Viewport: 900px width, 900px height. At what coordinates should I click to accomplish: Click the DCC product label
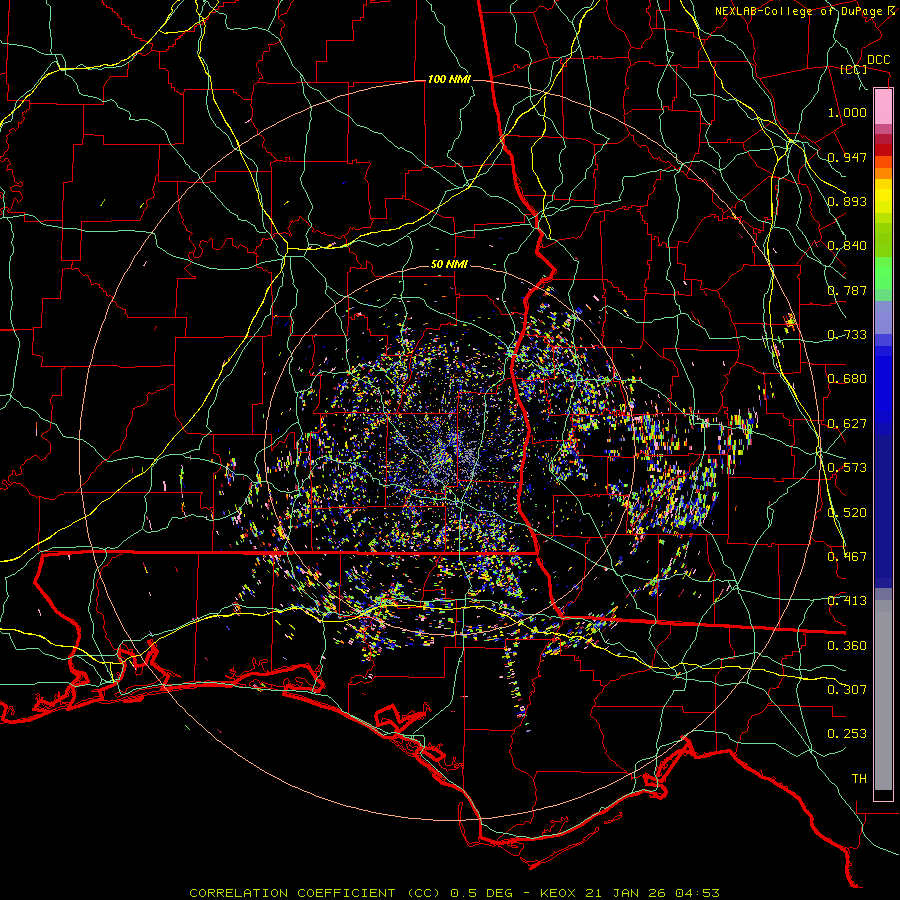(878, 60)
